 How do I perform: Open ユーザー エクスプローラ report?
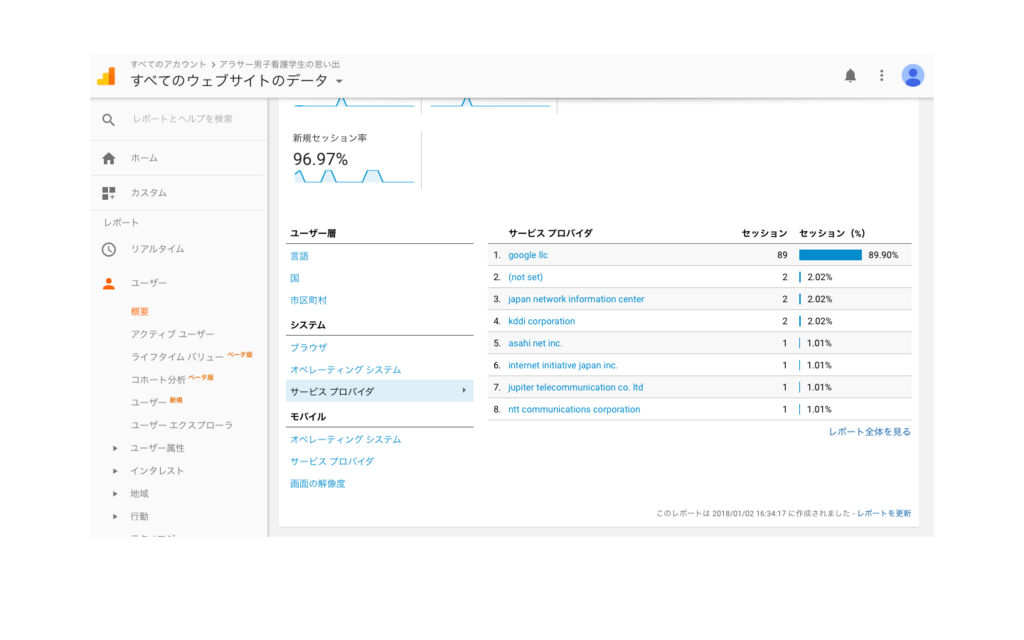coord(182,425)
